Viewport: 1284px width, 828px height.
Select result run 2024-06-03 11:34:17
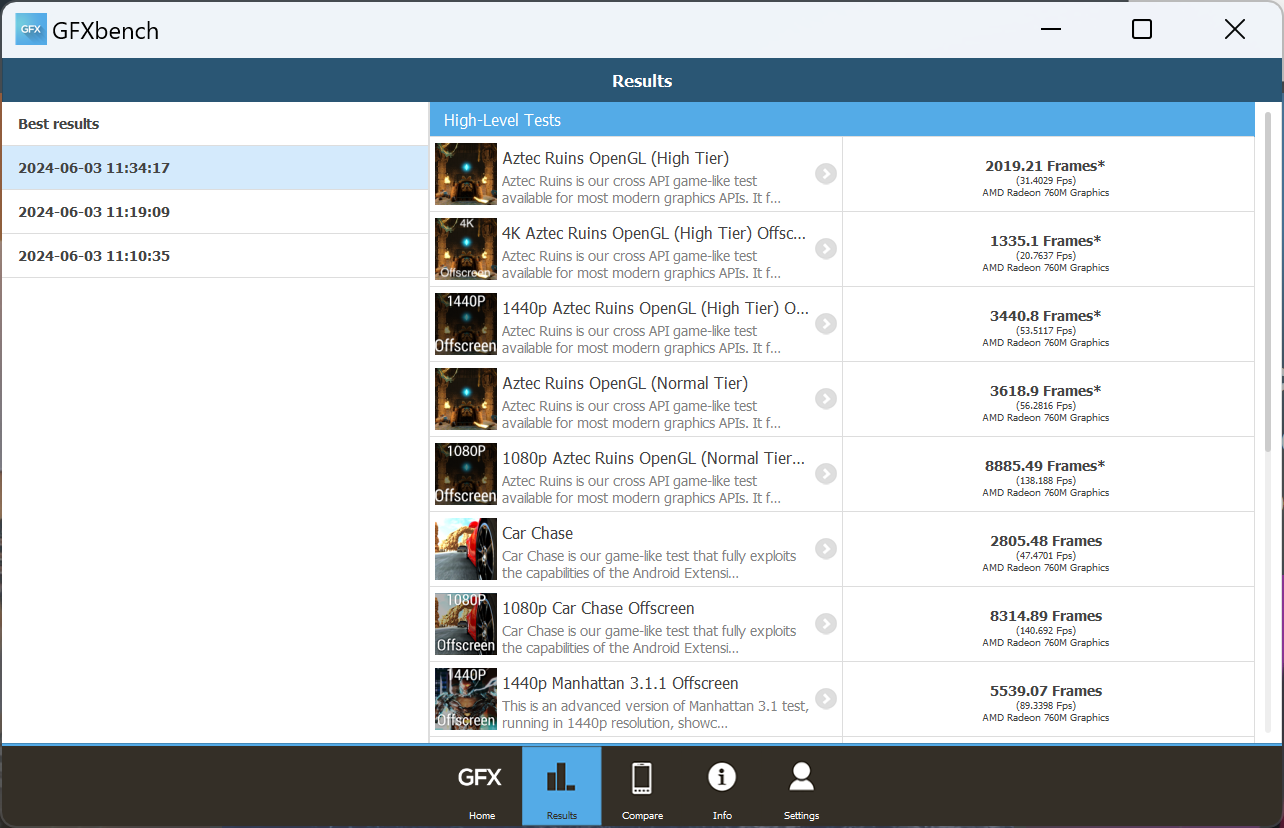point(215,168)
